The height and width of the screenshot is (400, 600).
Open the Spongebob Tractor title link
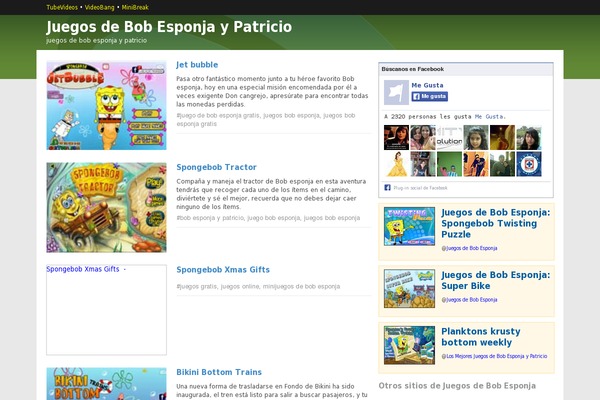pyautogui.click(x=216, y=167)
